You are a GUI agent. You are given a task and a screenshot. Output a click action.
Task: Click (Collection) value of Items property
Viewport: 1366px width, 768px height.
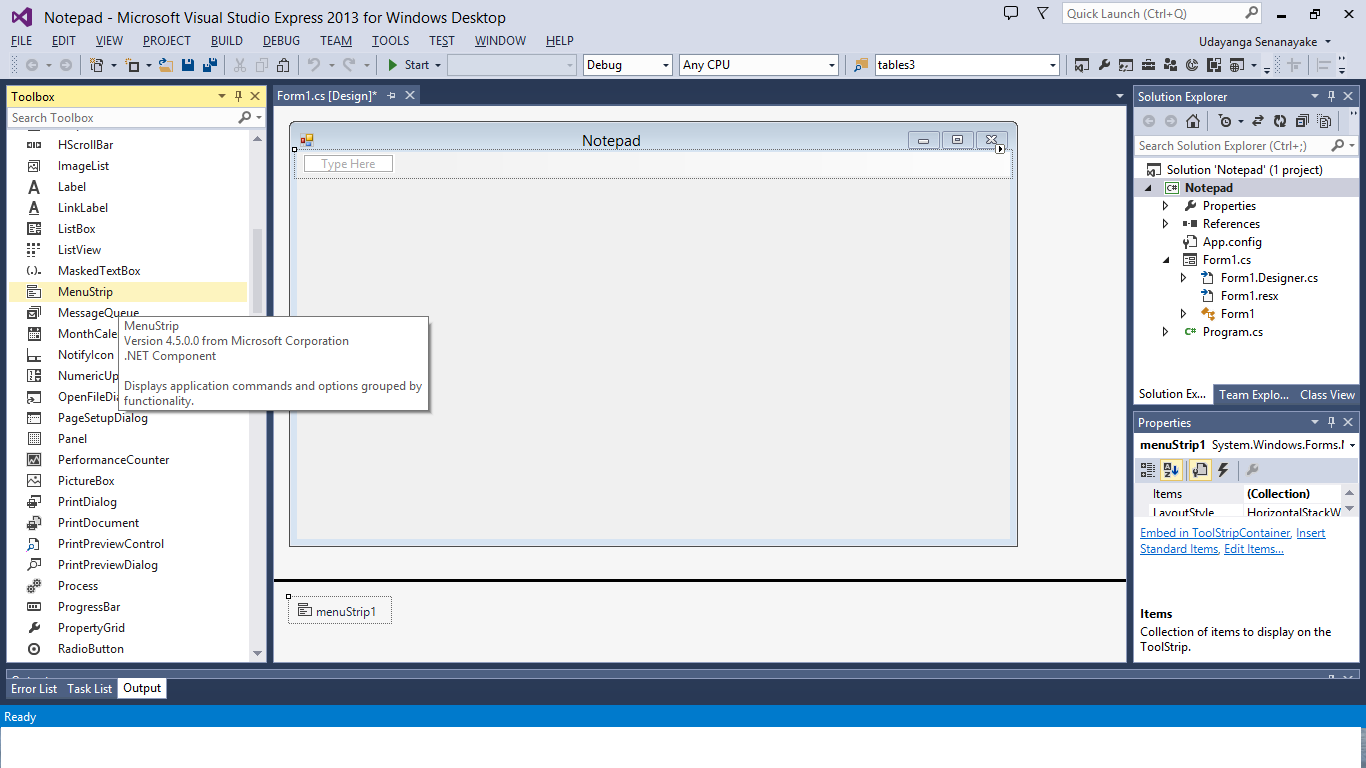pos(1292,494)
